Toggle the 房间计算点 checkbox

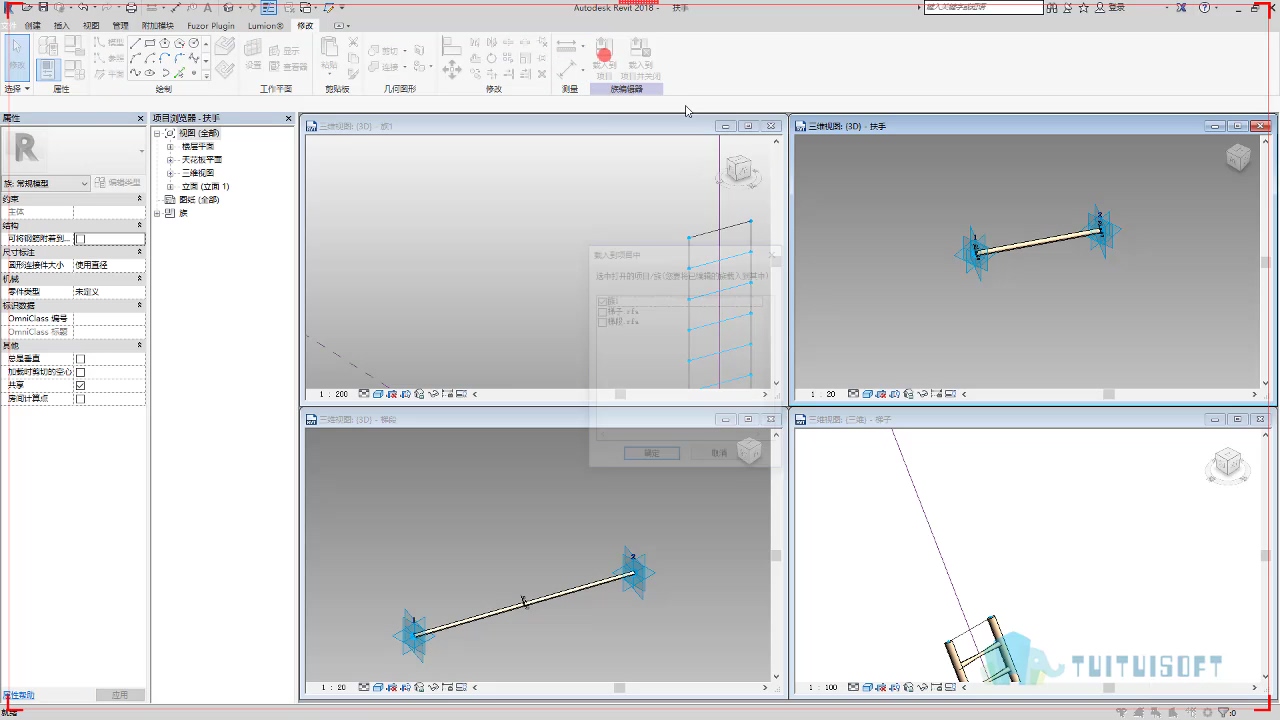click(80, 398)
